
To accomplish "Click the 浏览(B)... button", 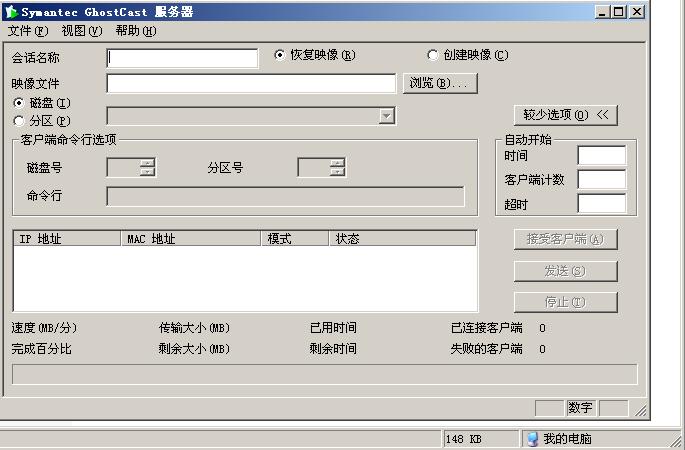I will [x=440, y=83].
